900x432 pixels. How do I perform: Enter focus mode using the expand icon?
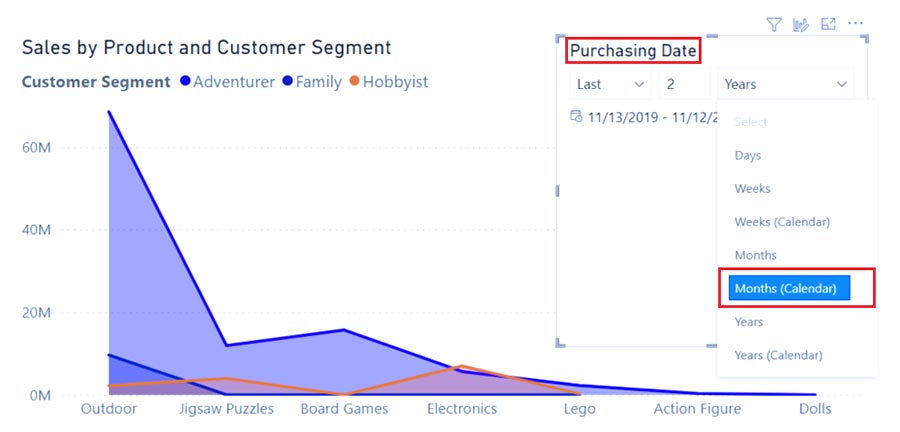point(828,24)
